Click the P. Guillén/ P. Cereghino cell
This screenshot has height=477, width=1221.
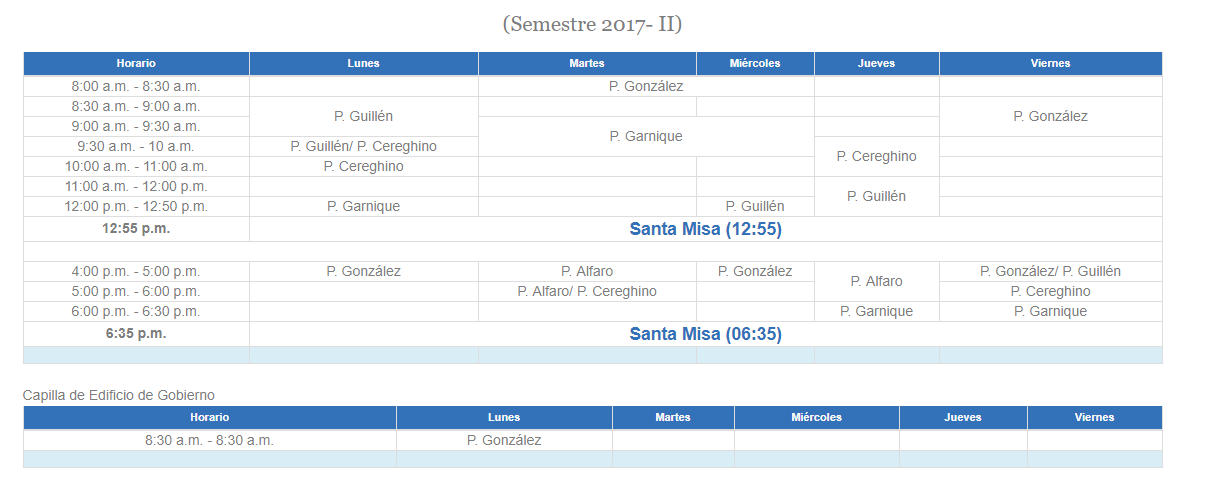tap(363, 146)
